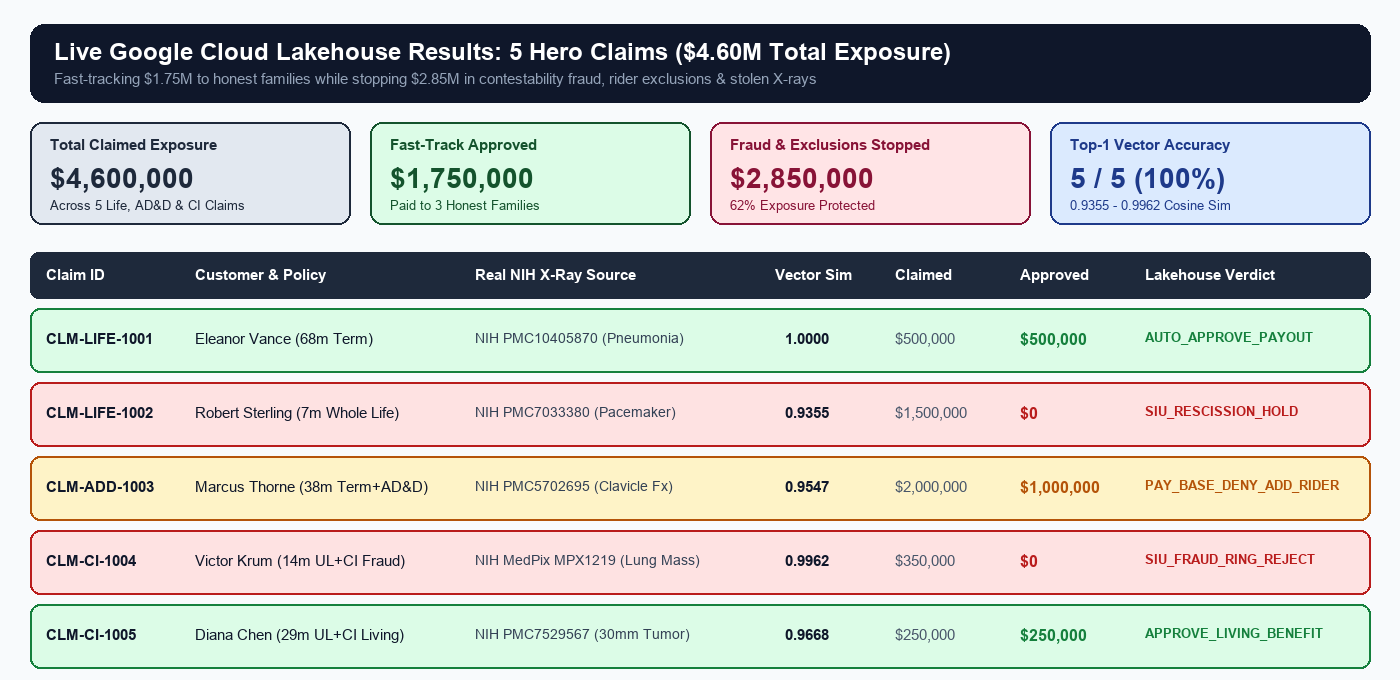
Task: Select claim ID CLM-LIFE-1001
Action: pos(99,339)
